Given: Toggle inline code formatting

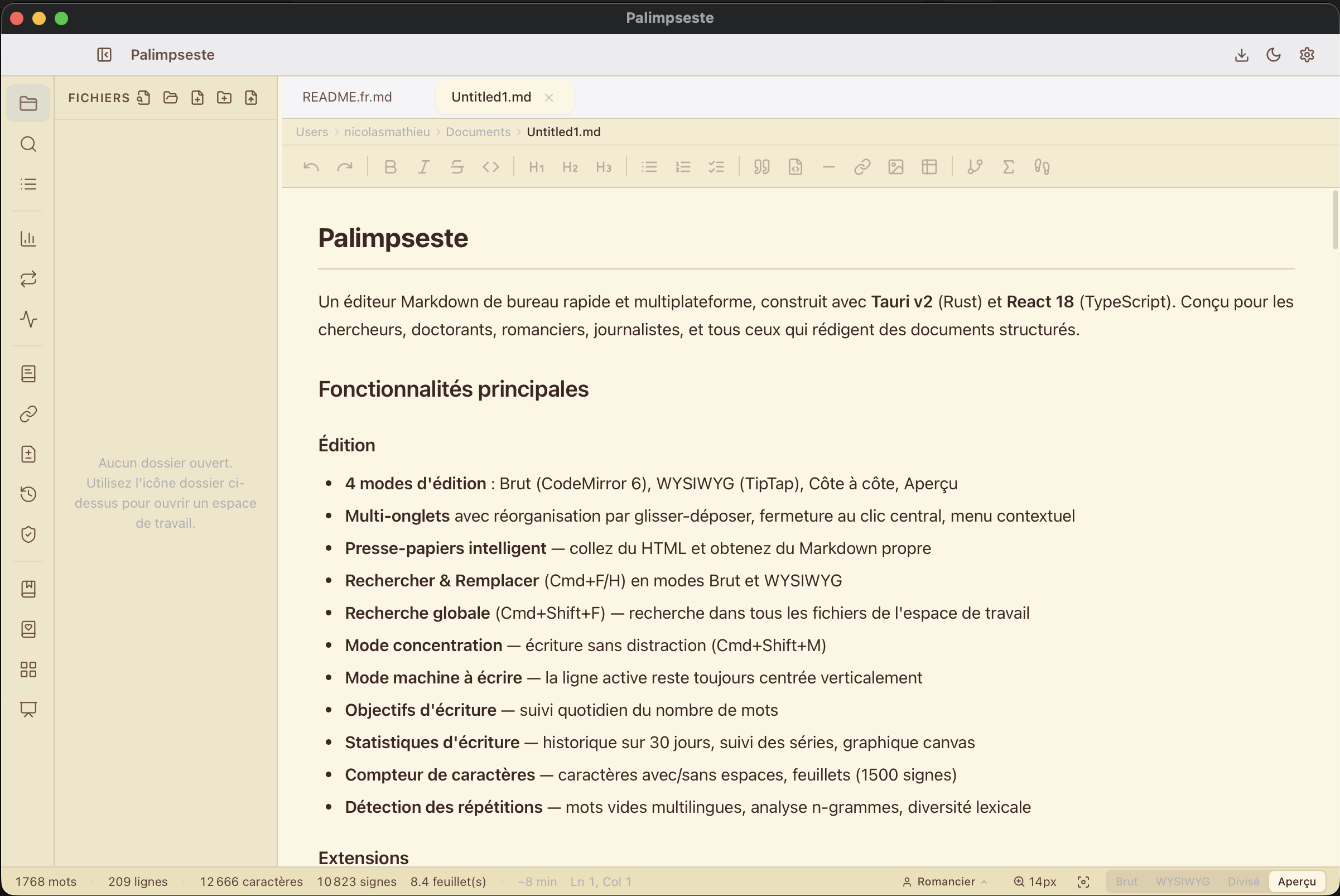Looking at the screenshot, I should 491,167.
